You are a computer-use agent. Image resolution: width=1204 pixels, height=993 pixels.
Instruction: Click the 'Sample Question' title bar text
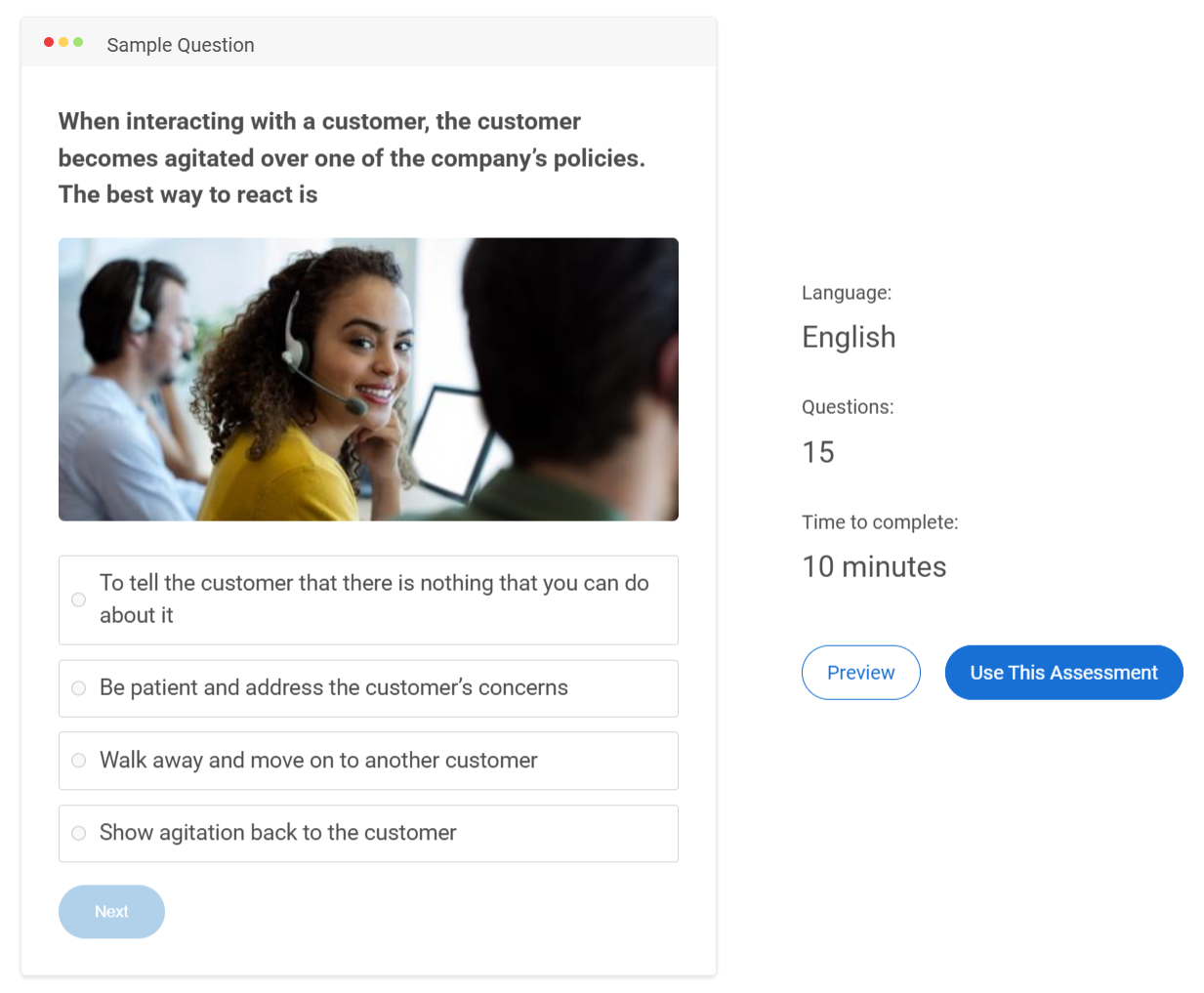180,45
